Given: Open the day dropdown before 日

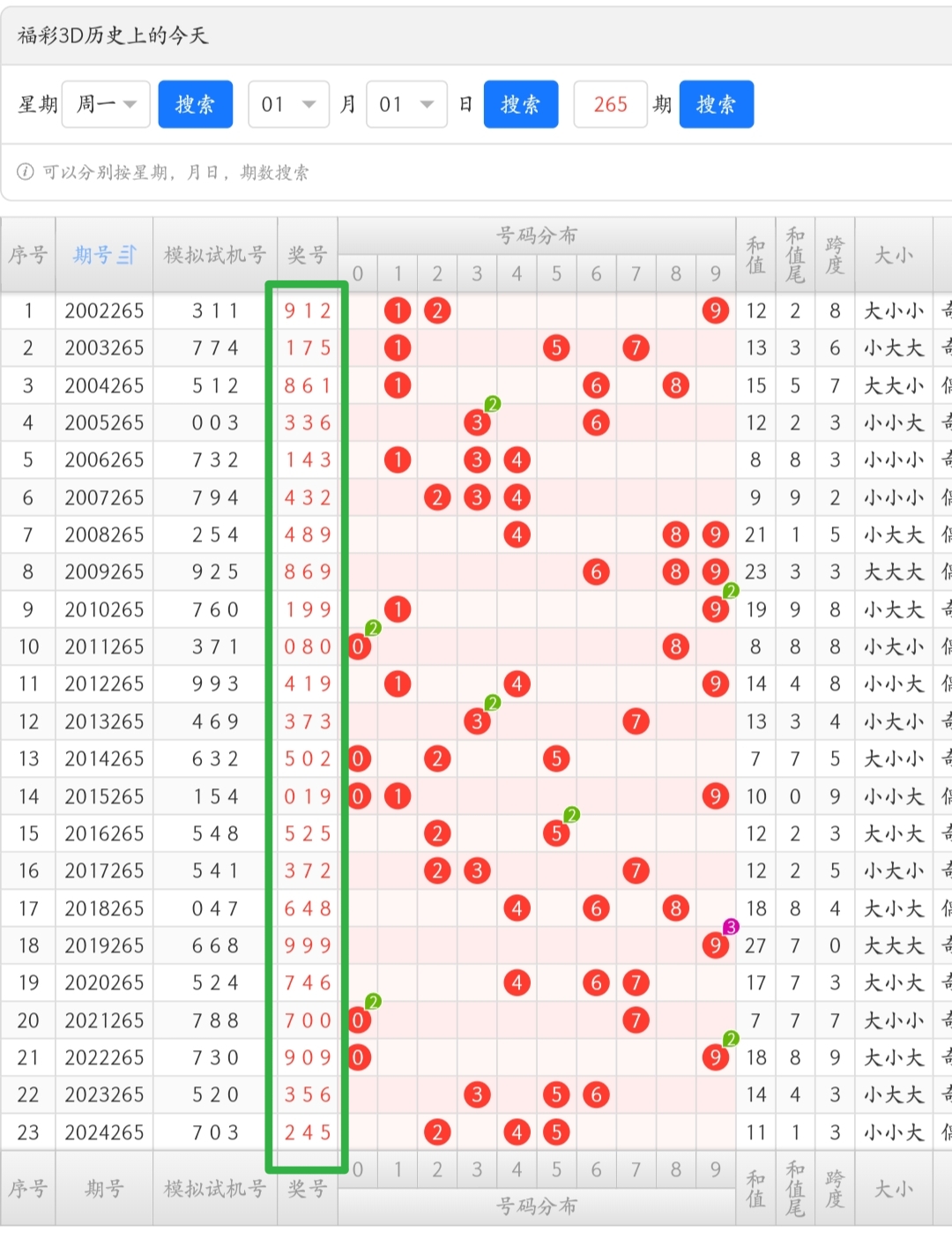Looking at the screenshot, I should [x=406, y=104].
